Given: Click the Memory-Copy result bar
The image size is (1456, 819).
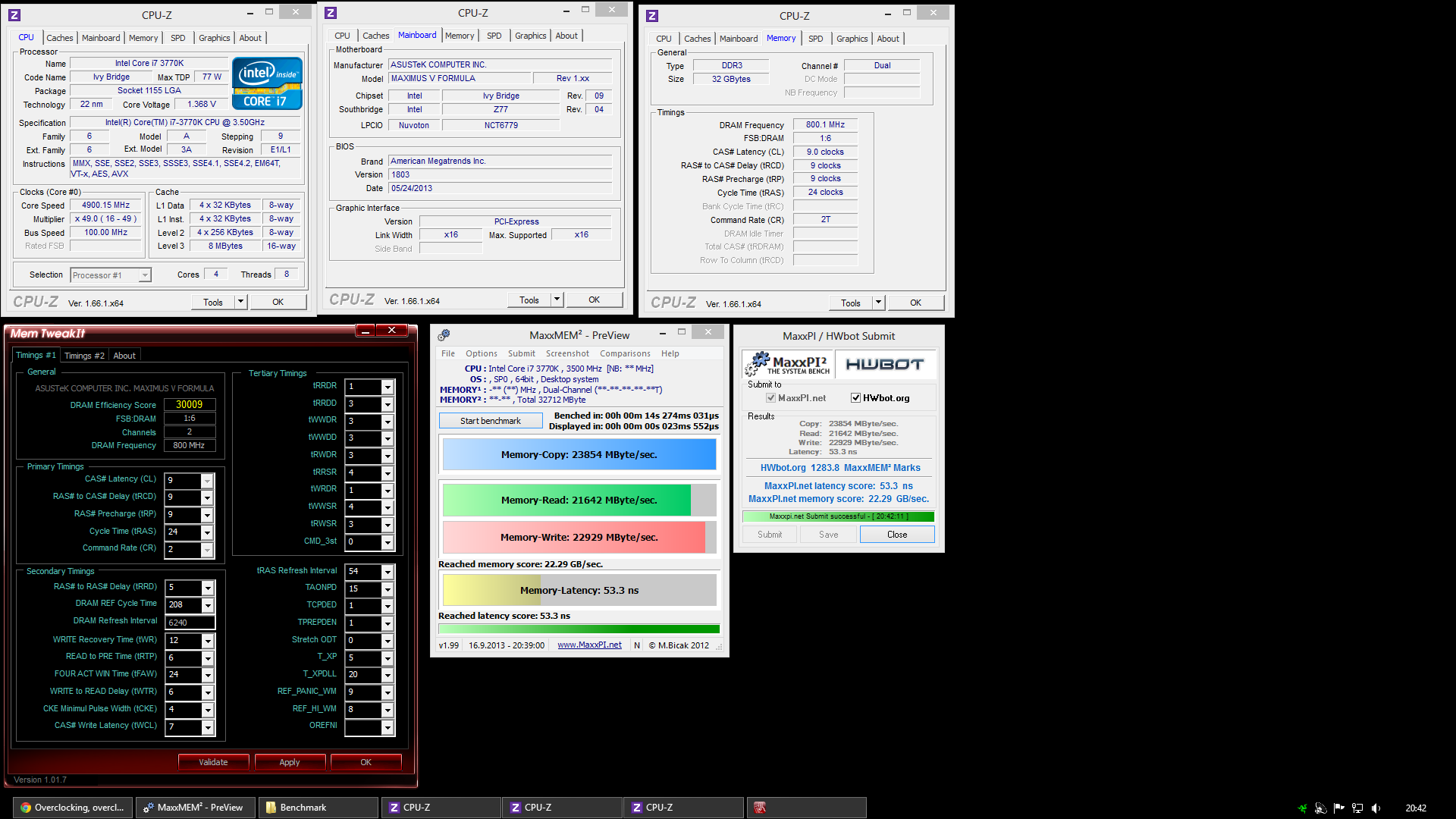Looking at the screenshot, I should pyautogui.click(x=579, y=455).
